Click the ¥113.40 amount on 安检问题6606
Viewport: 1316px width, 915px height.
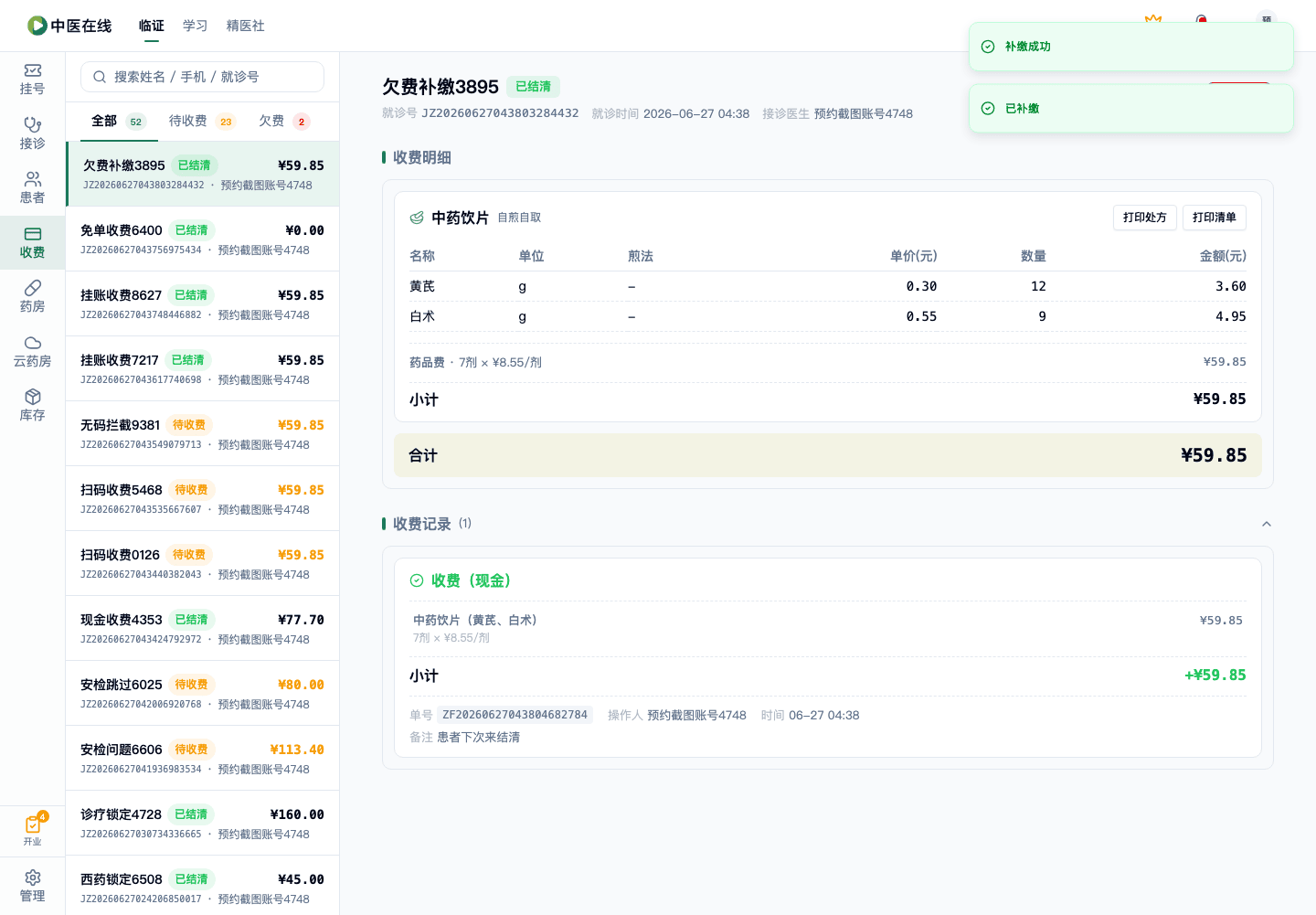(x=297, y=750)
